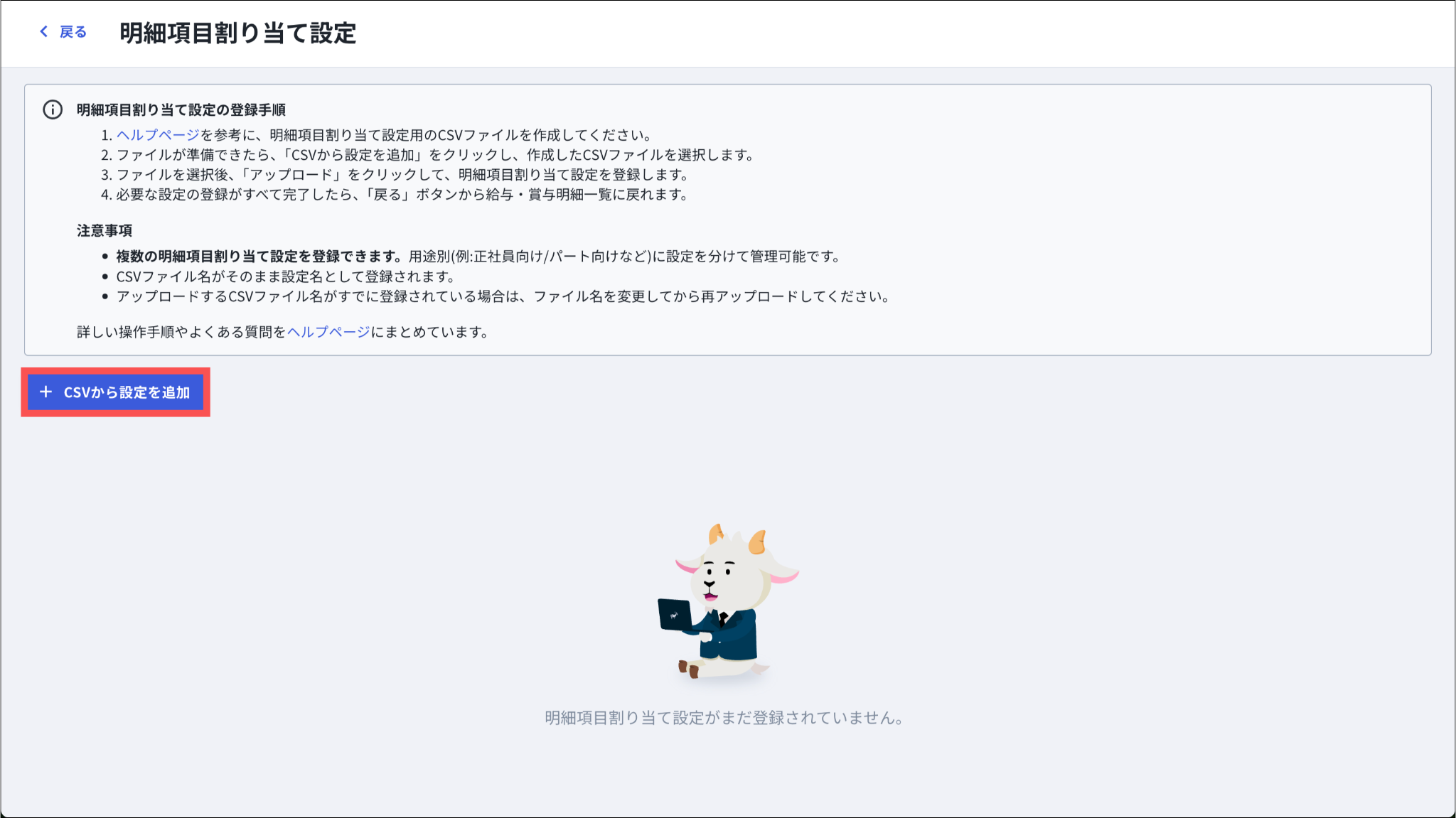Click the laptop held by the goat

coord(674,614)
